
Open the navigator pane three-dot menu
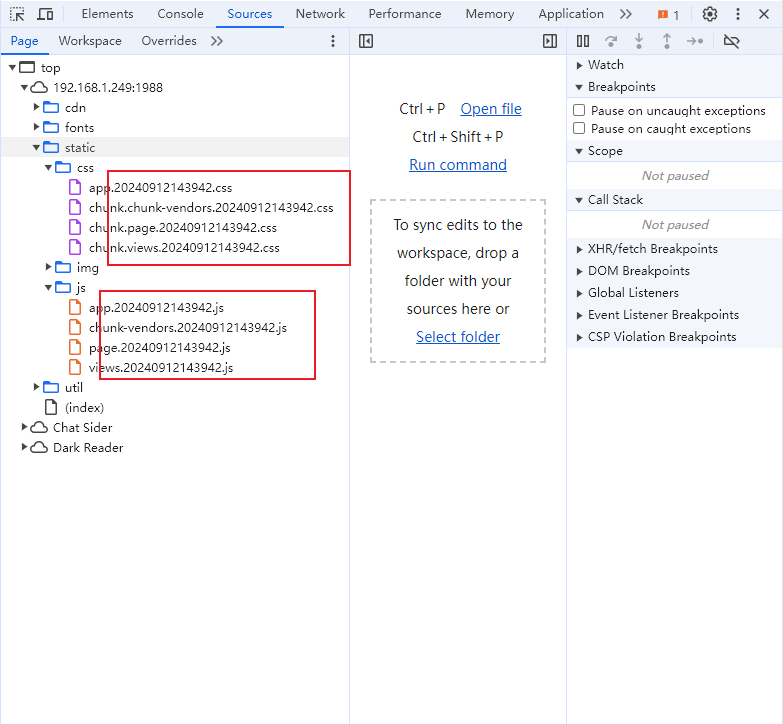(x=333, y=41)
